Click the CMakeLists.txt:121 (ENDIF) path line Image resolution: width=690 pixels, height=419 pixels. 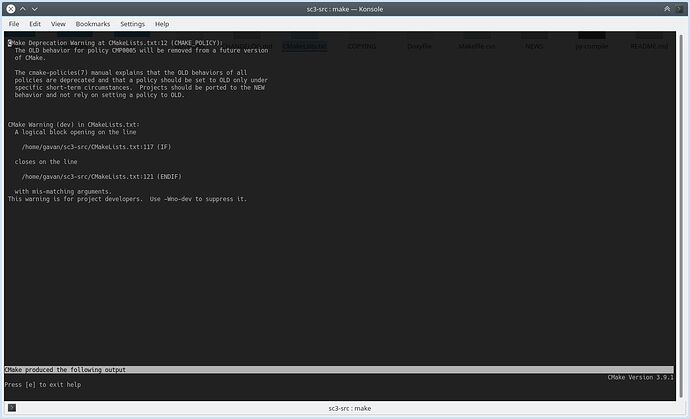(x=110, y=176)
